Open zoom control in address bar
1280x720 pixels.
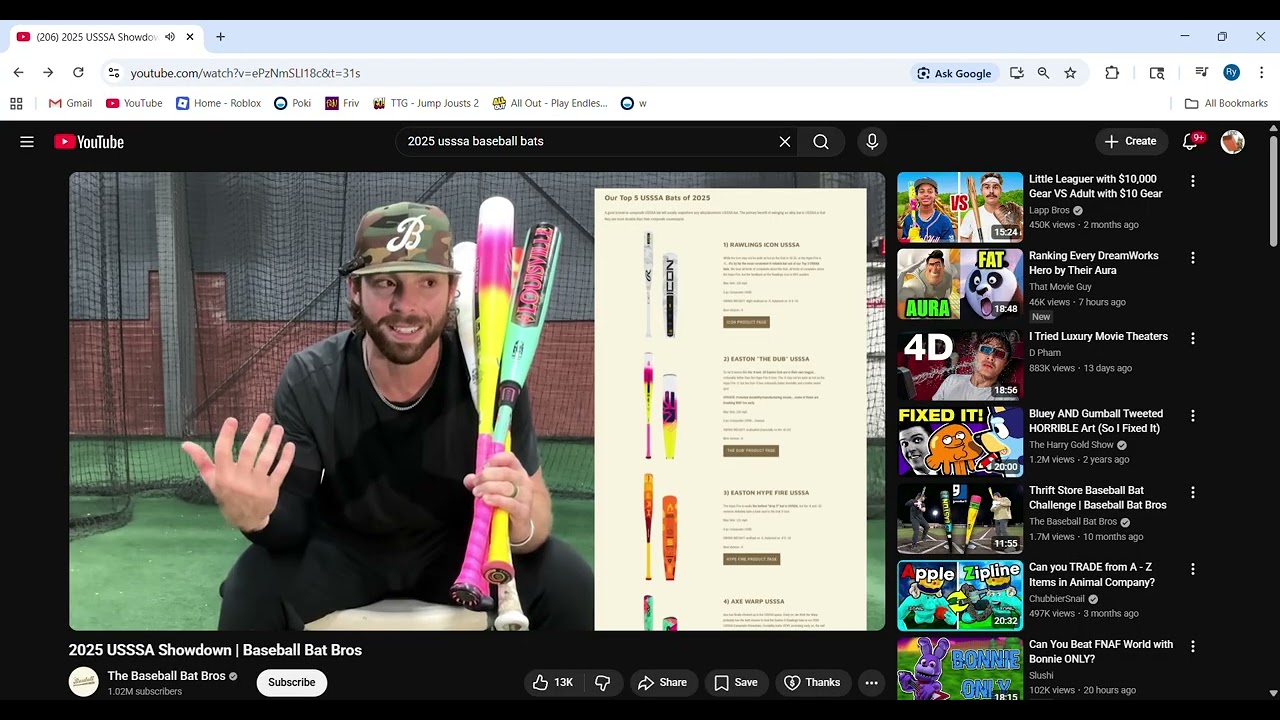click(x=1043, y=73)
